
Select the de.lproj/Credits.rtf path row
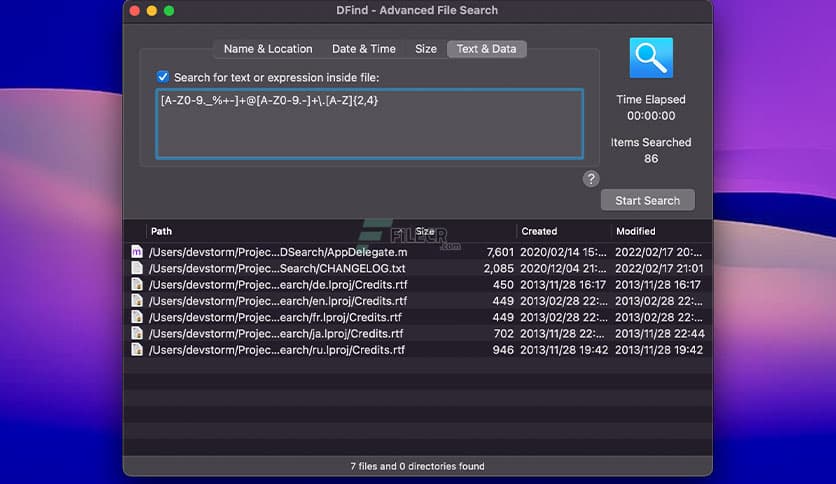[x=278, y=285]
